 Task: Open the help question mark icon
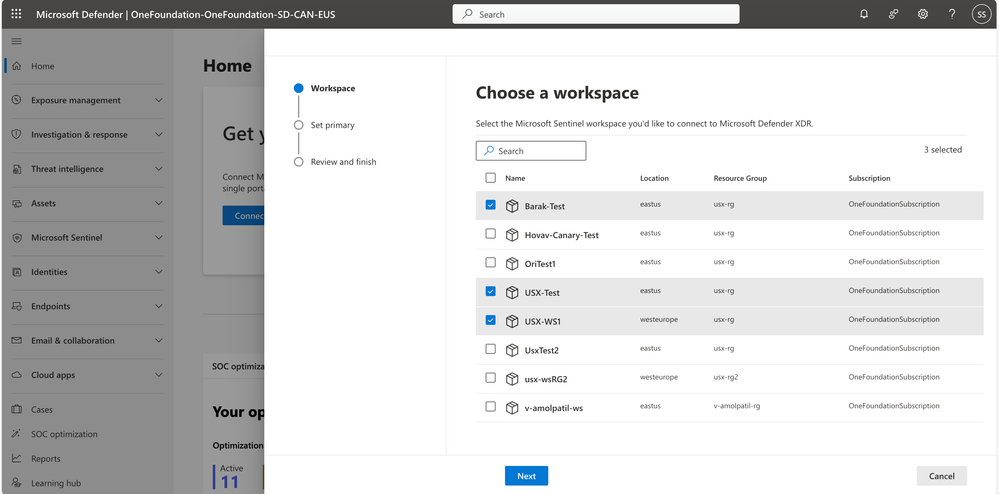pyautogui.click(x=952, y=14)
